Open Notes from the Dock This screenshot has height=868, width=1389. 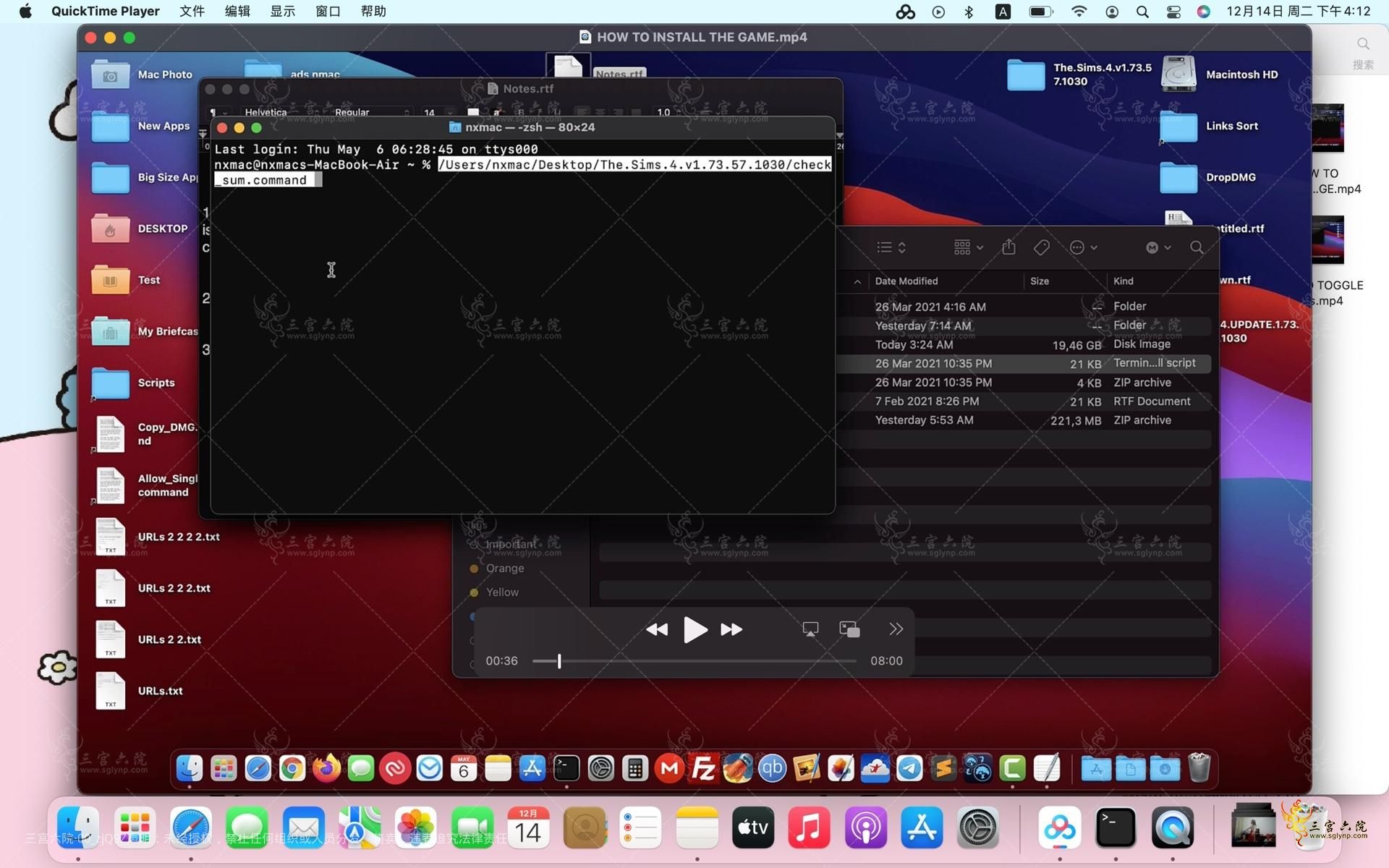pos(697,827)
